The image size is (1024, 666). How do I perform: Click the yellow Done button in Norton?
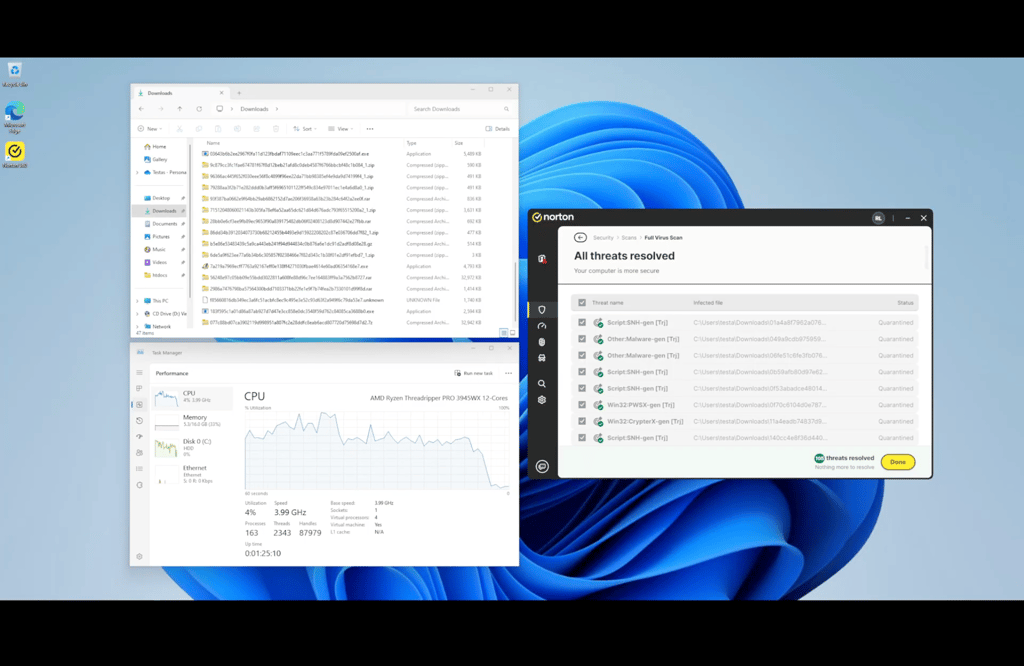pos(898,462)
